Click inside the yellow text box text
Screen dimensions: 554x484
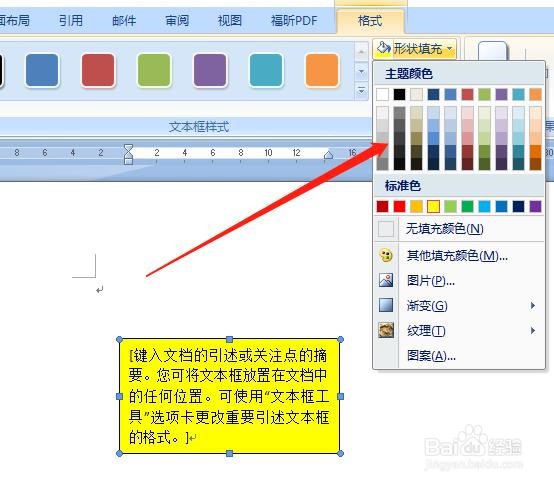tap(230, 396)
